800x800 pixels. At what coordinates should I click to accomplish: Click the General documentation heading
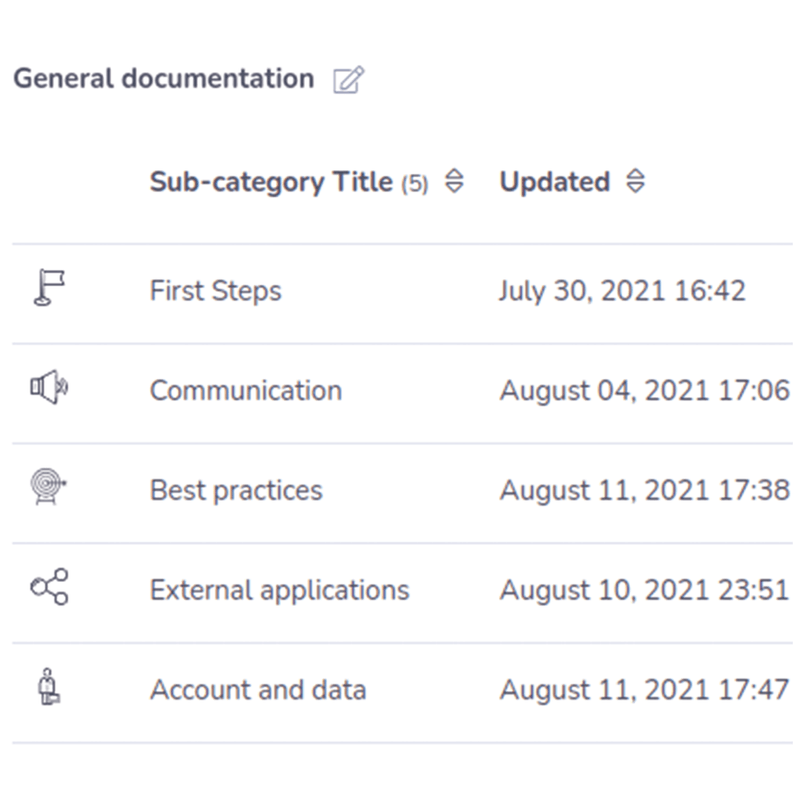coord(163,79)
